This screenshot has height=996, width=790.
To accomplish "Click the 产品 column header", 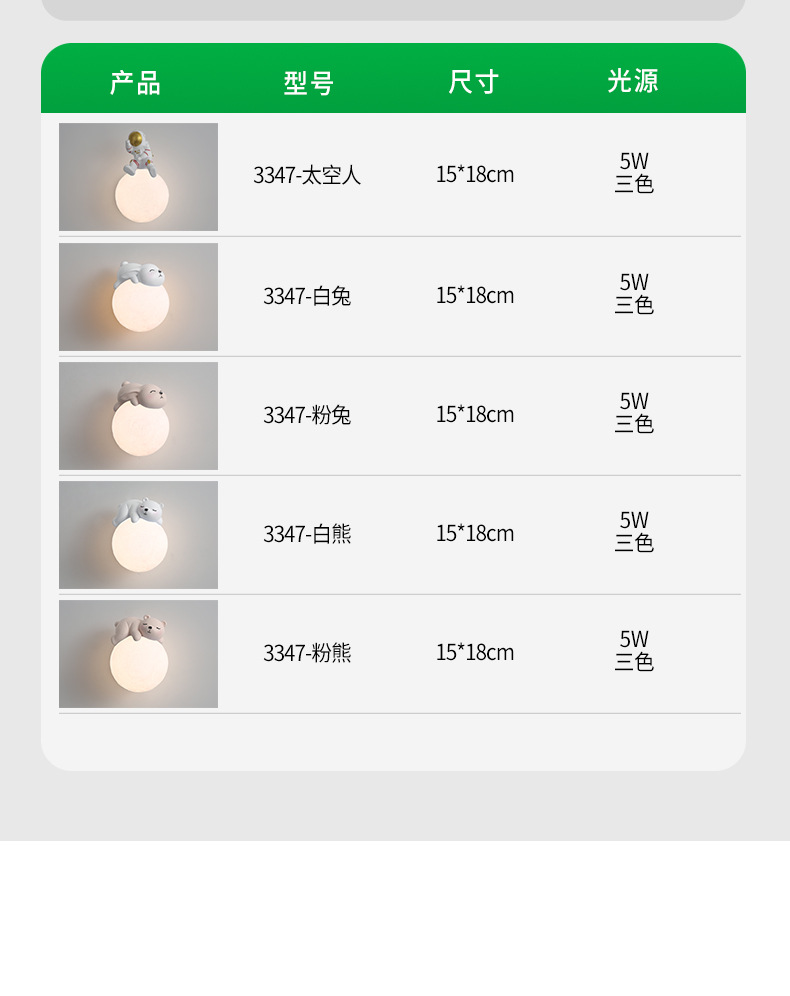I will point(135,82).
